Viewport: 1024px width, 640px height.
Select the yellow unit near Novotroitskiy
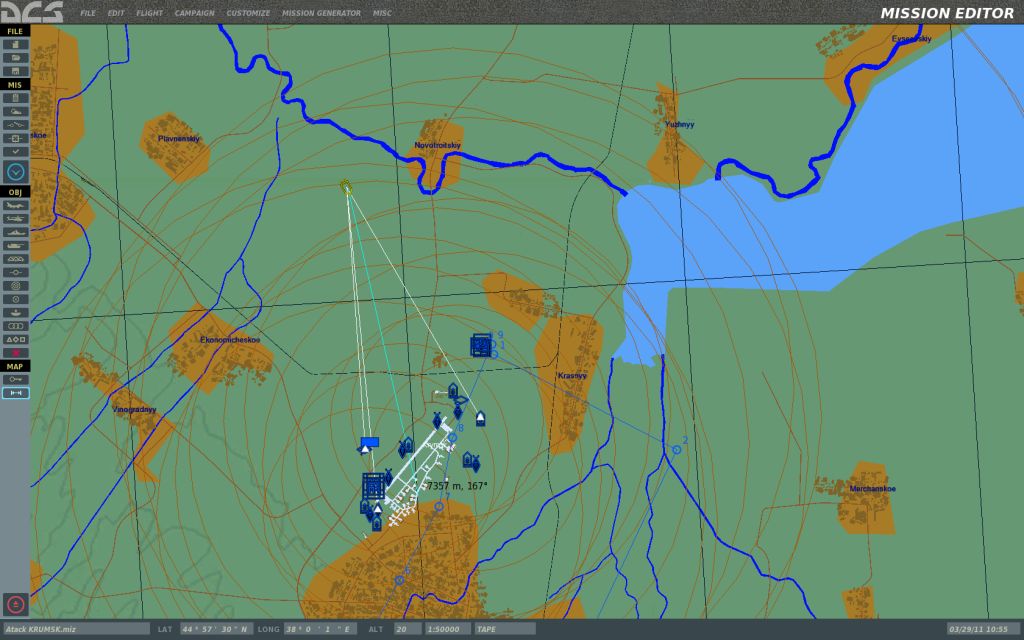346,188
